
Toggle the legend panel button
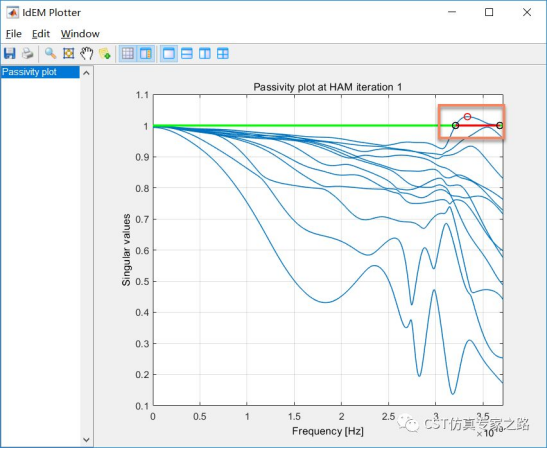pyautogui.click(x=145, y=53)
